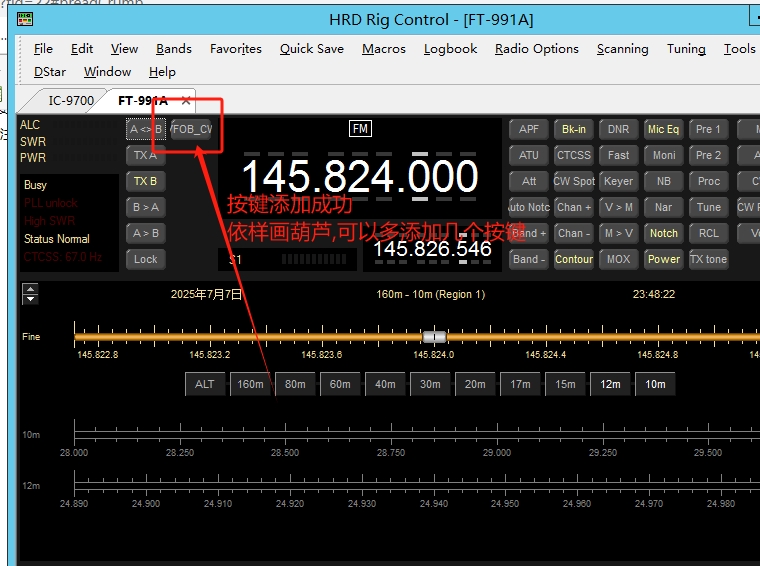
Task: Click the Tune button
Action: pos(708,207)
